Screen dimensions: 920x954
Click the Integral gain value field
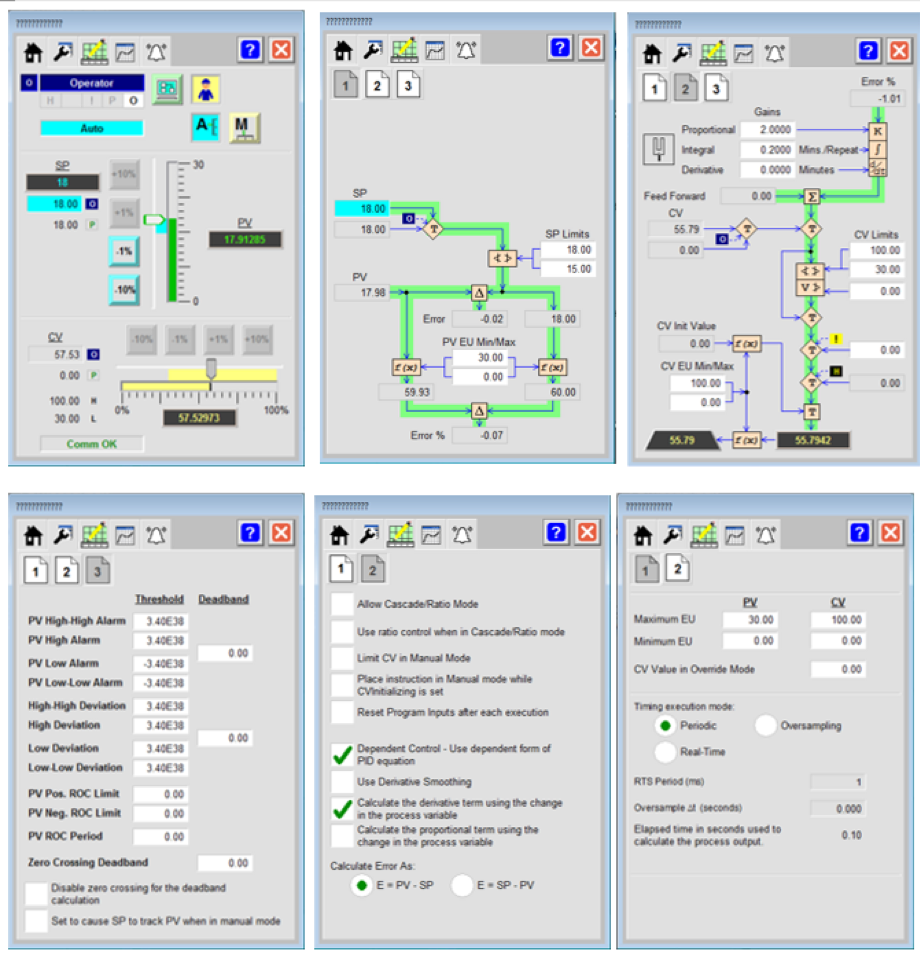pos(767,150)
